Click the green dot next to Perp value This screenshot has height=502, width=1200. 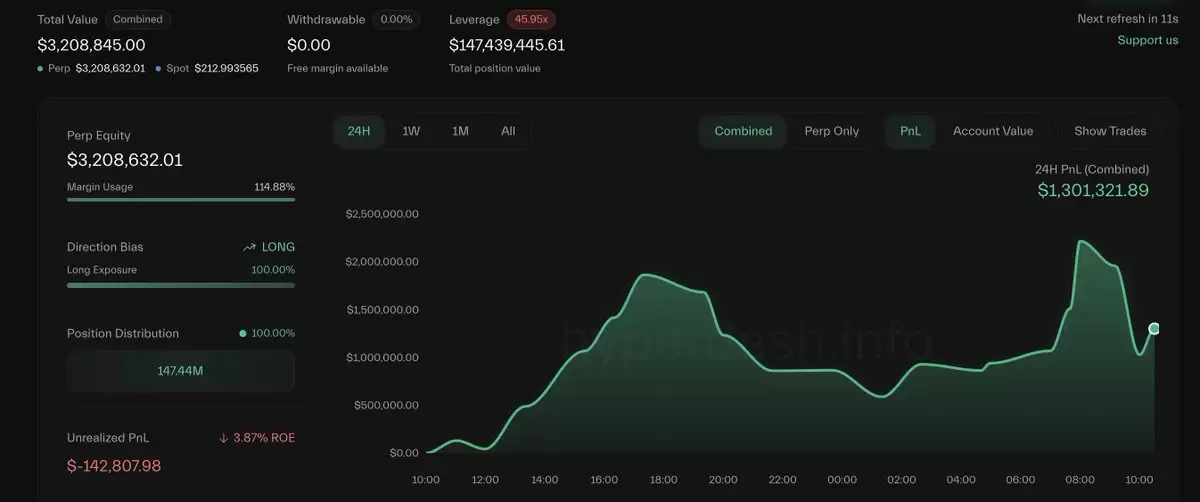[40, 68]
